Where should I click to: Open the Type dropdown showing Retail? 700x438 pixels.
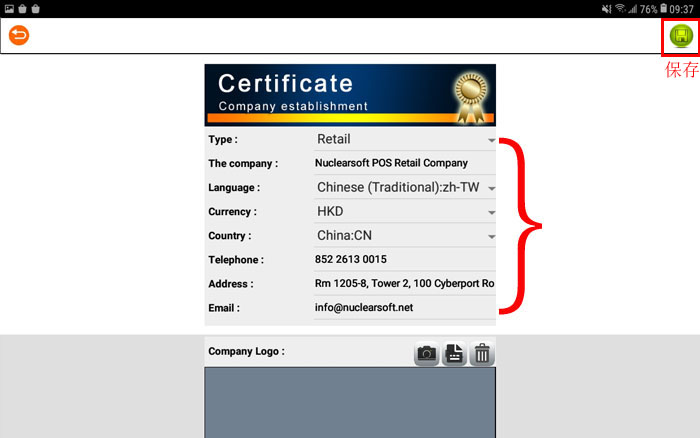[404, 139]
